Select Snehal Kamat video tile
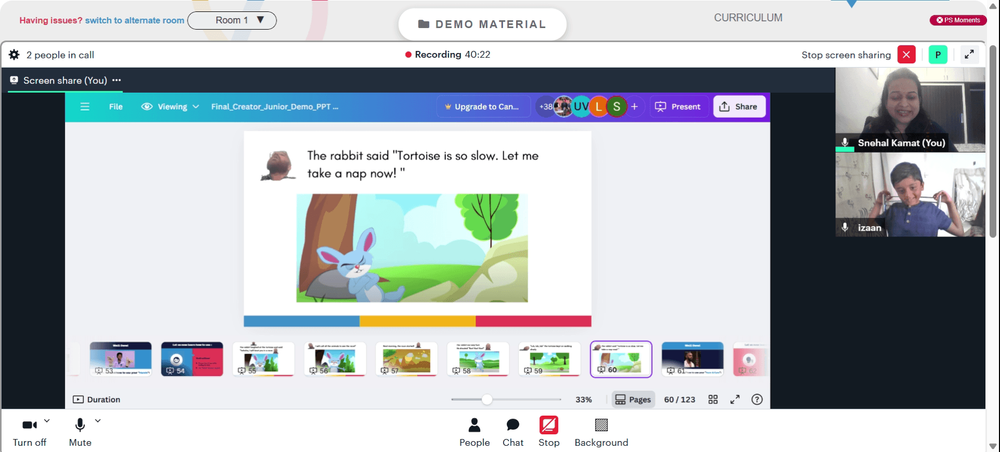The height and width of the screenshot is (452, 1000). (910, 110)
